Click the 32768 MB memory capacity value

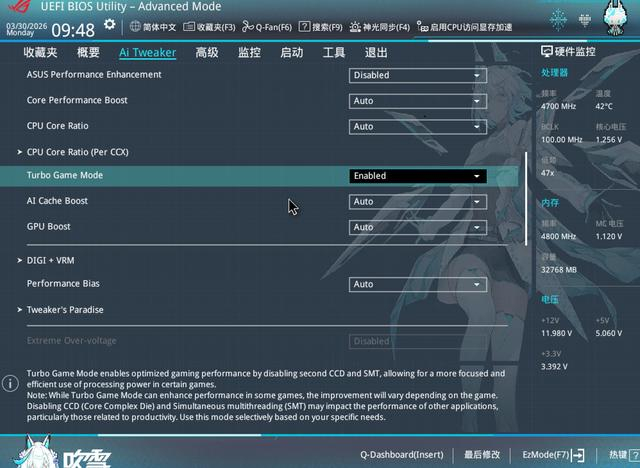(559, 270)
